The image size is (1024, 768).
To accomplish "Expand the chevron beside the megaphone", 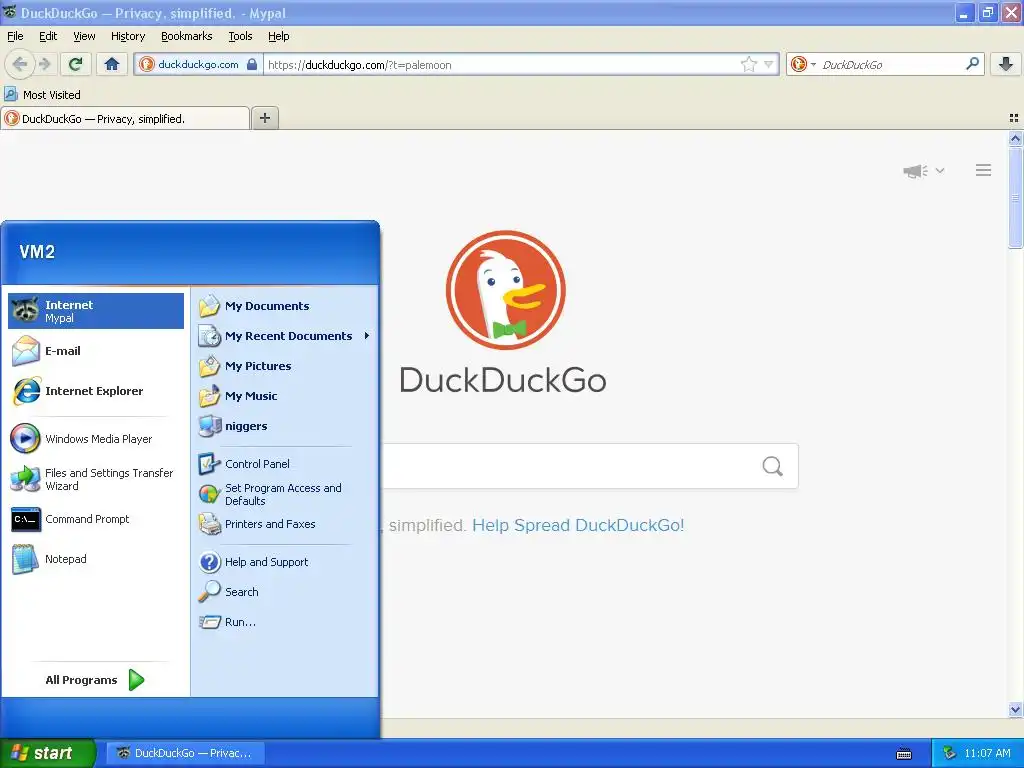I will pos(940,170).
